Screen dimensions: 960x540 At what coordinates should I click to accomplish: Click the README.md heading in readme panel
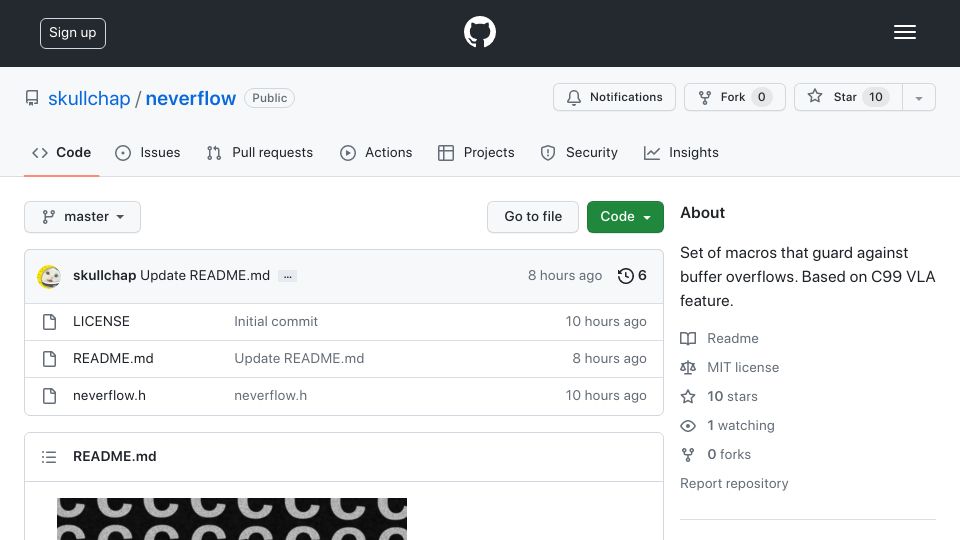point(114,456)
